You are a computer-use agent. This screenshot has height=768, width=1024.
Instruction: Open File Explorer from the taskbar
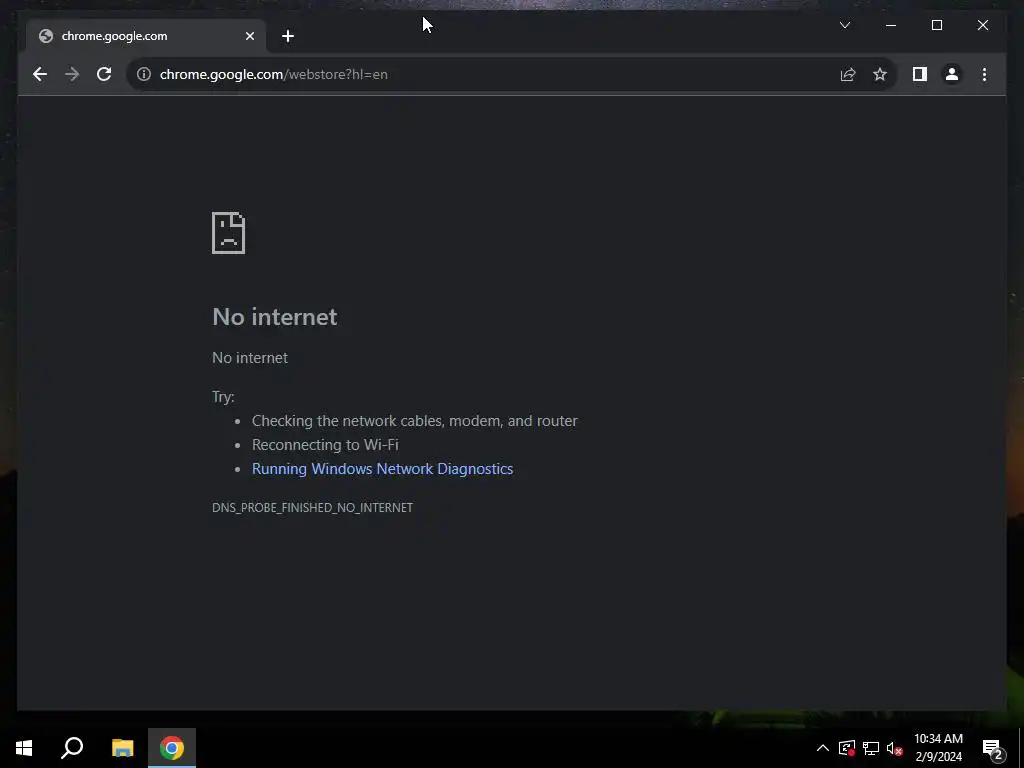click(x=122, y=748)
